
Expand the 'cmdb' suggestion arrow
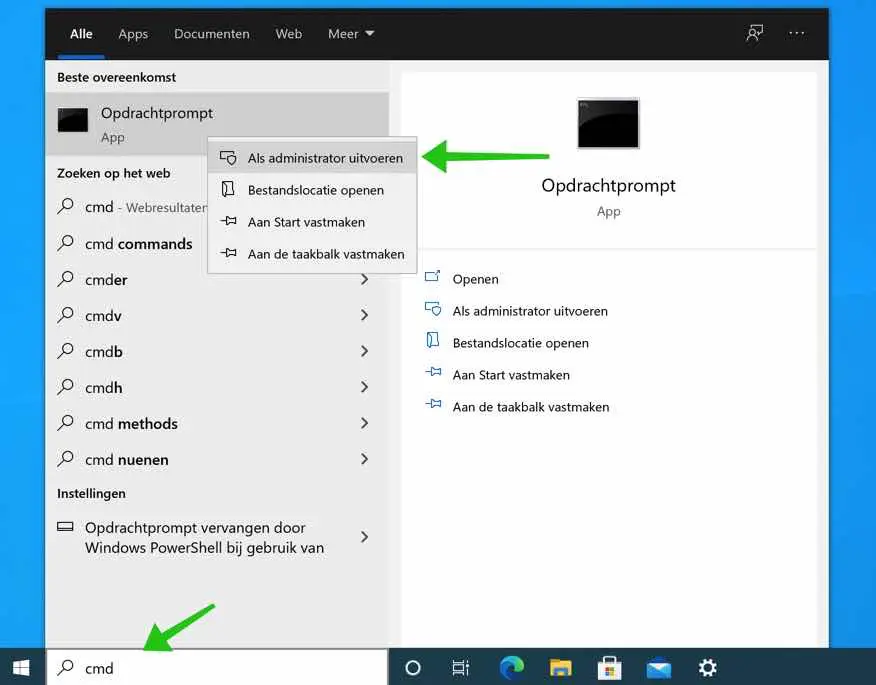tap(364, 351)
